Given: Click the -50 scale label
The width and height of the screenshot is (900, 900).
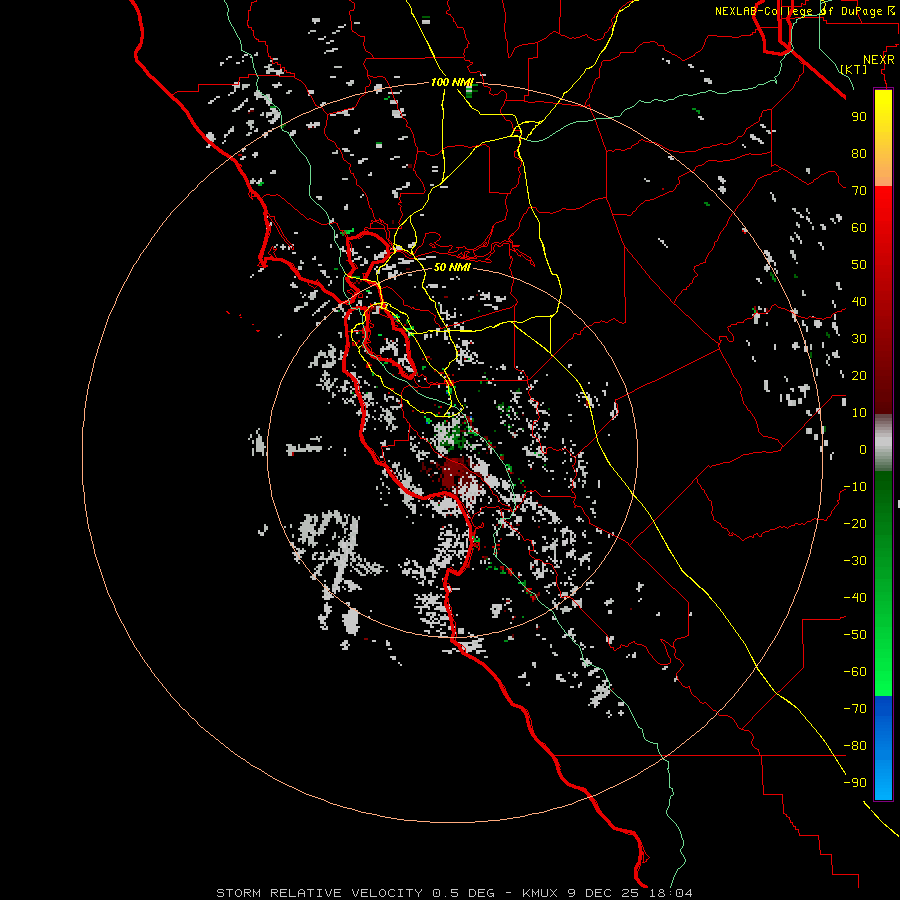Looking at the screenshot, I should tap(855, 635).
